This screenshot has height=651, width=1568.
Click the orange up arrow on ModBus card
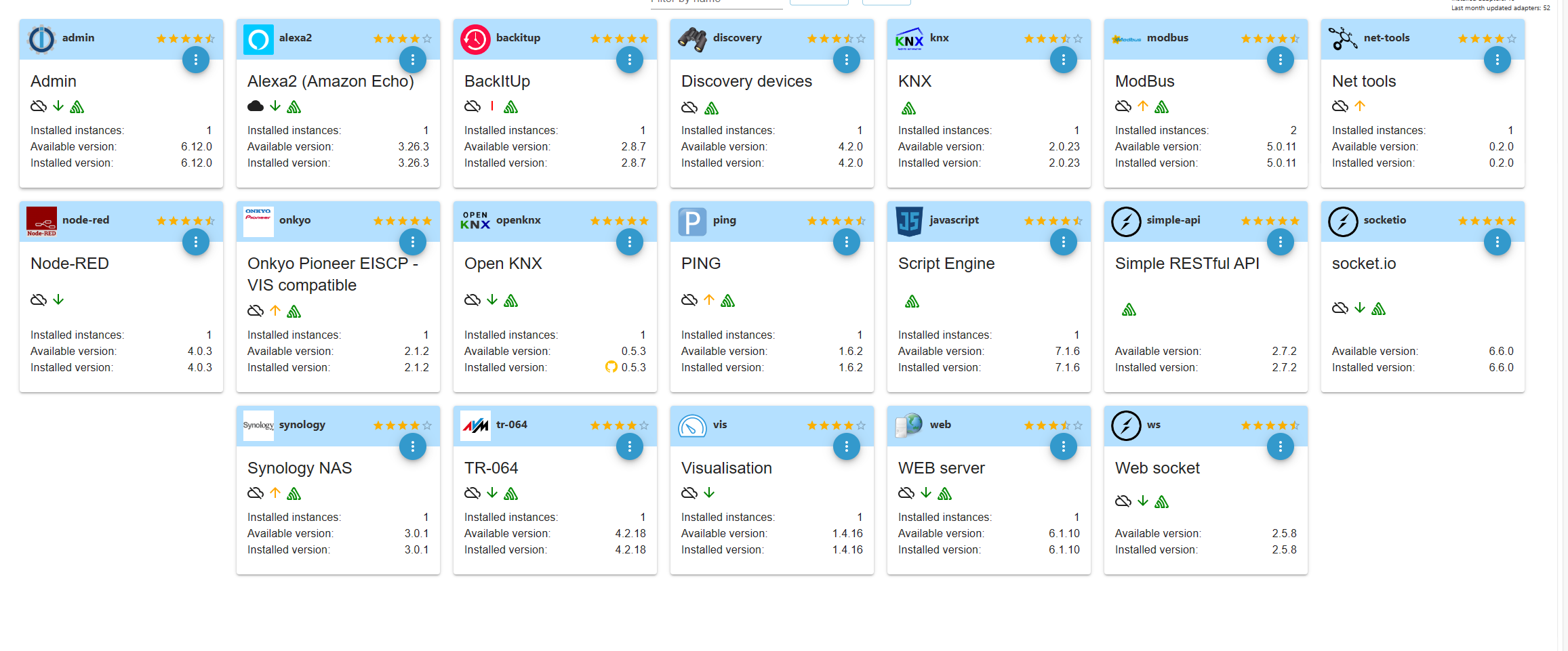[x=1143, y=106]
